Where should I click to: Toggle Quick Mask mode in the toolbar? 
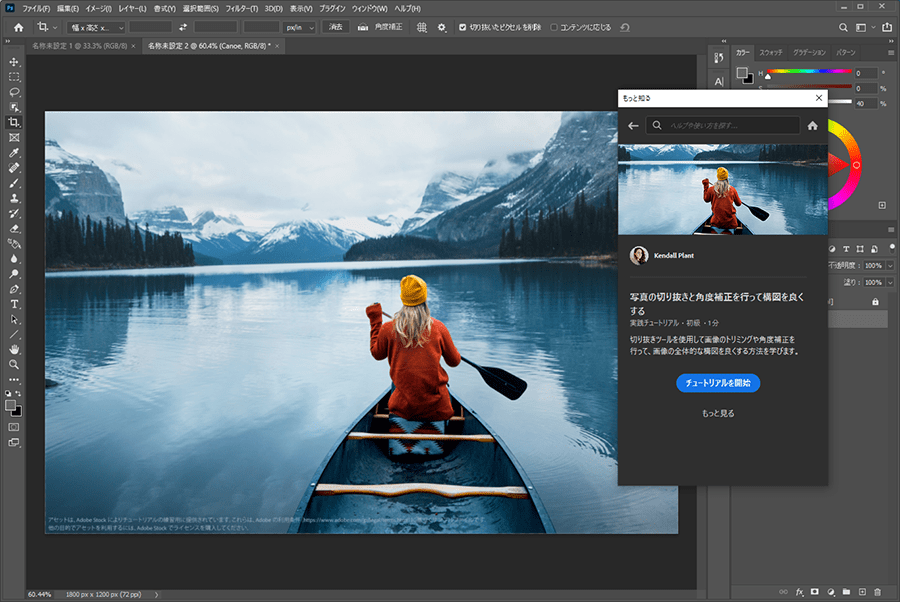pos(14,426)
